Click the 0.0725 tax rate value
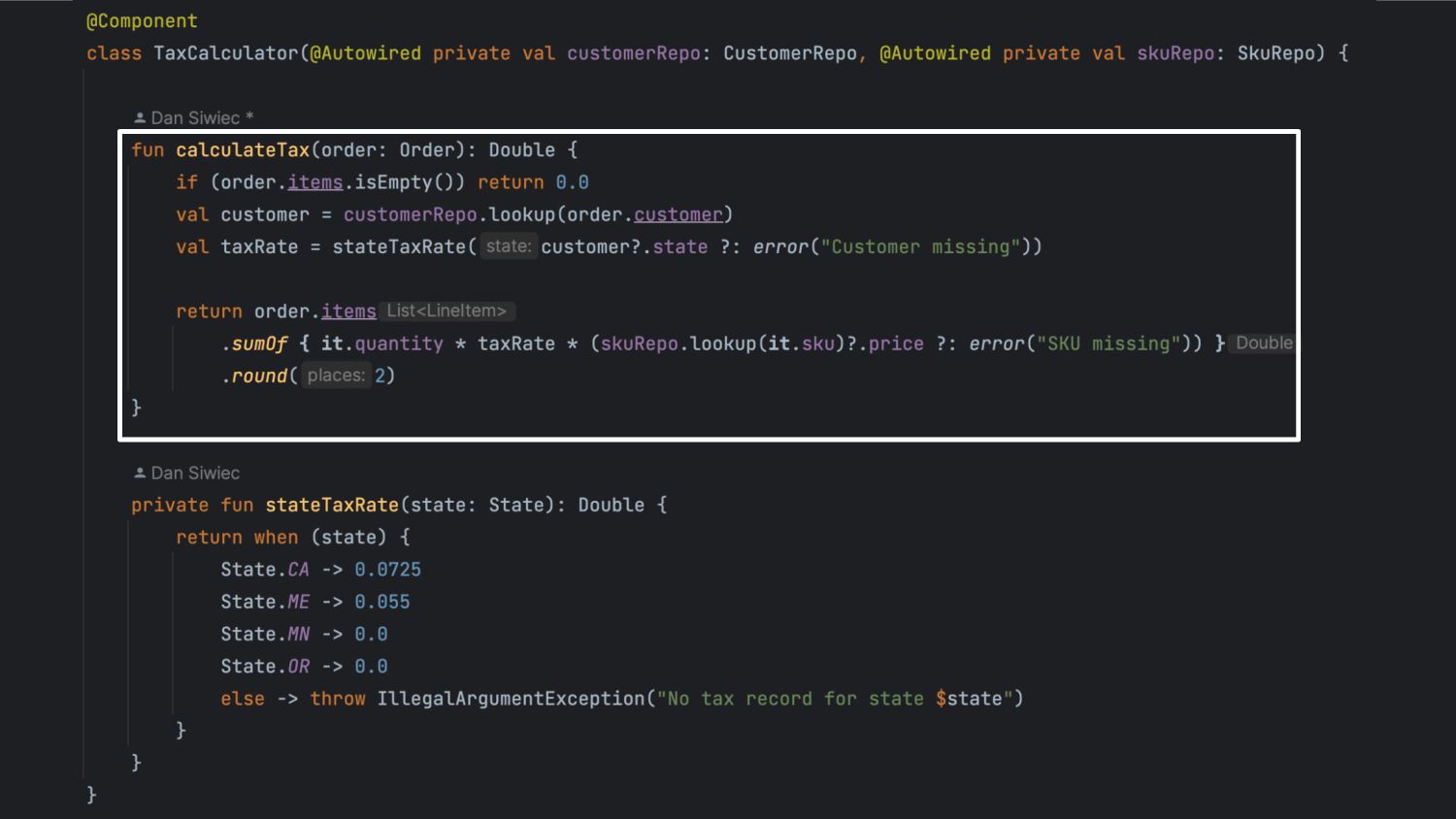 click(387, 570)
